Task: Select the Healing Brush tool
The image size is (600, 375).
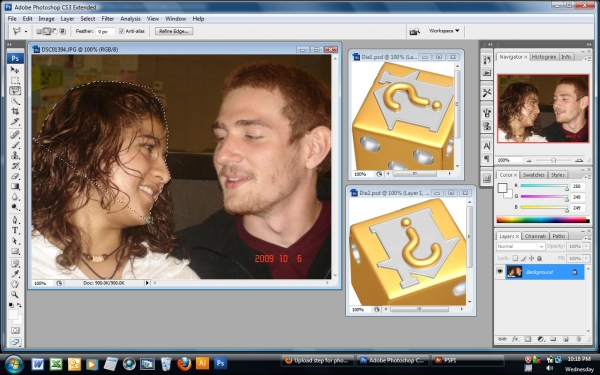Action: [15, 135]
